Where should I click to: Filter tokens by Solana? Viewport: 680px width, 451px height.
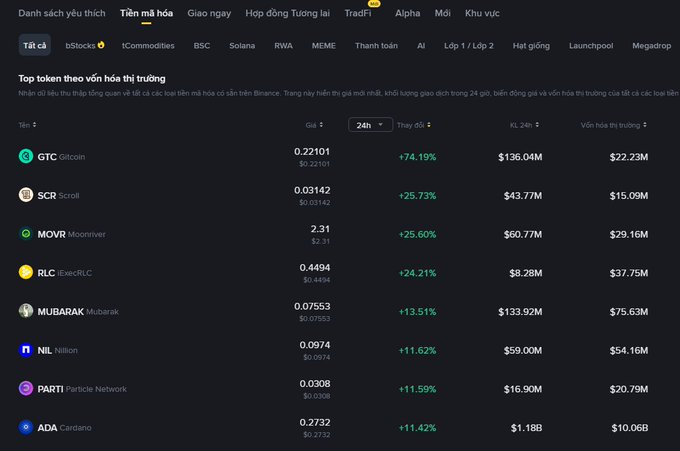click(x=242, y=46)
